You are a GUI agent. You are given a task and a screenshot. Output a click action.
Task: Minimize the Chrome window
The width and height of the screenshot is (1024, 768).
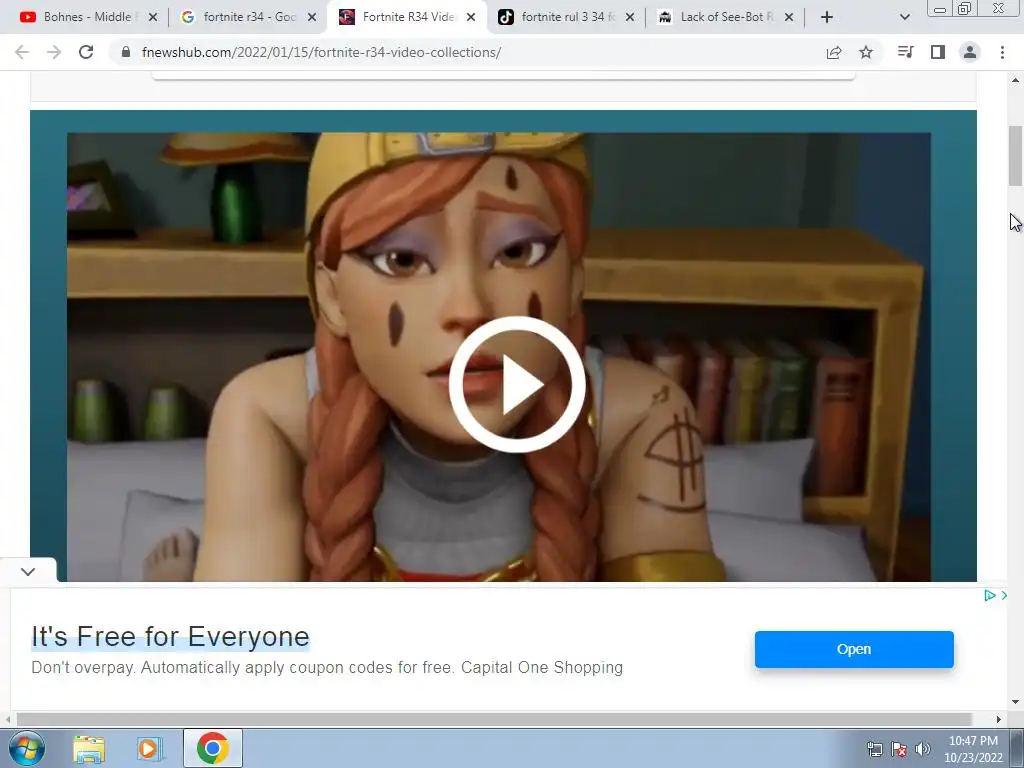click(940, 9)
